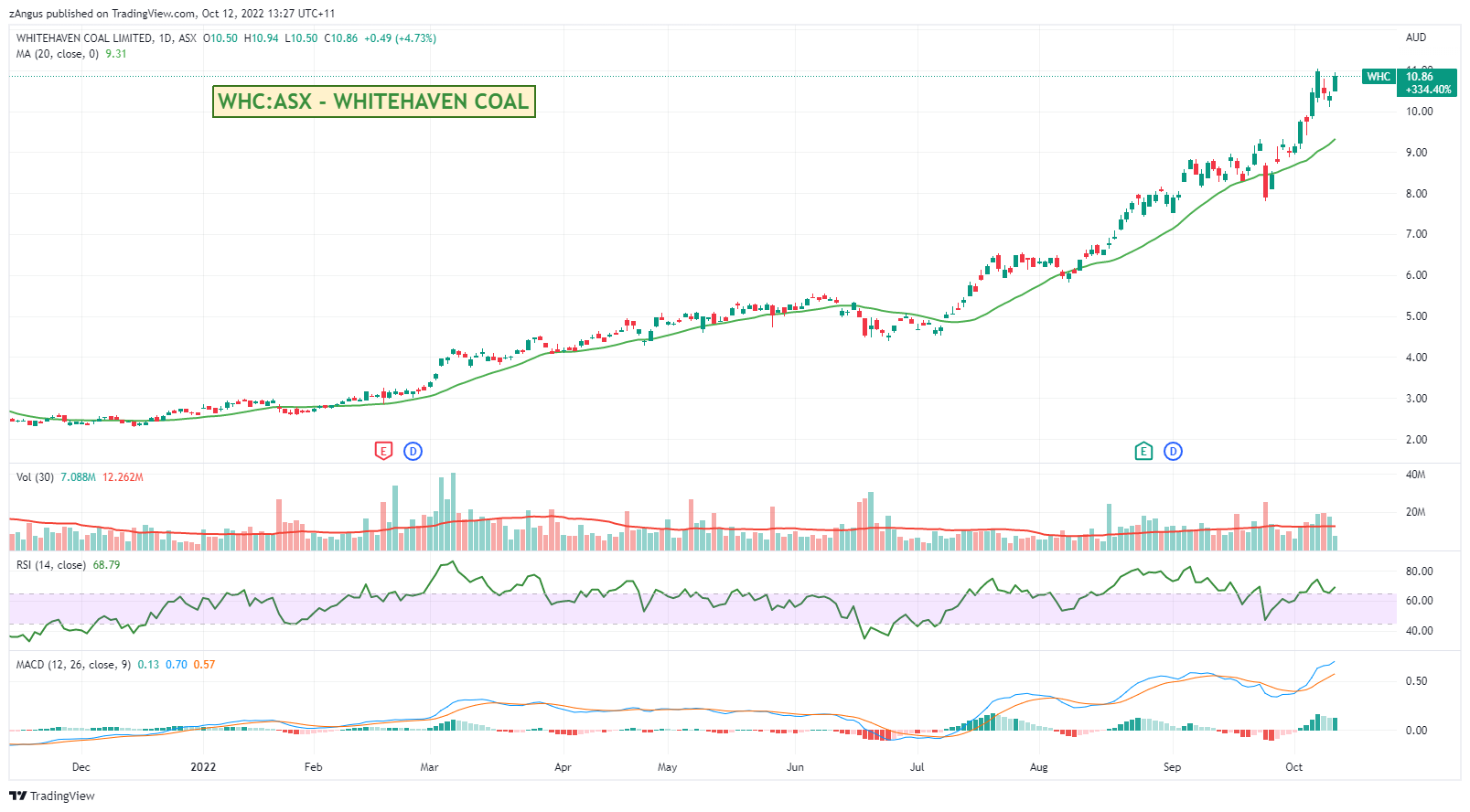
Task: Click the change value +0.49 (+4.73%)
Action: coord(400,38)
